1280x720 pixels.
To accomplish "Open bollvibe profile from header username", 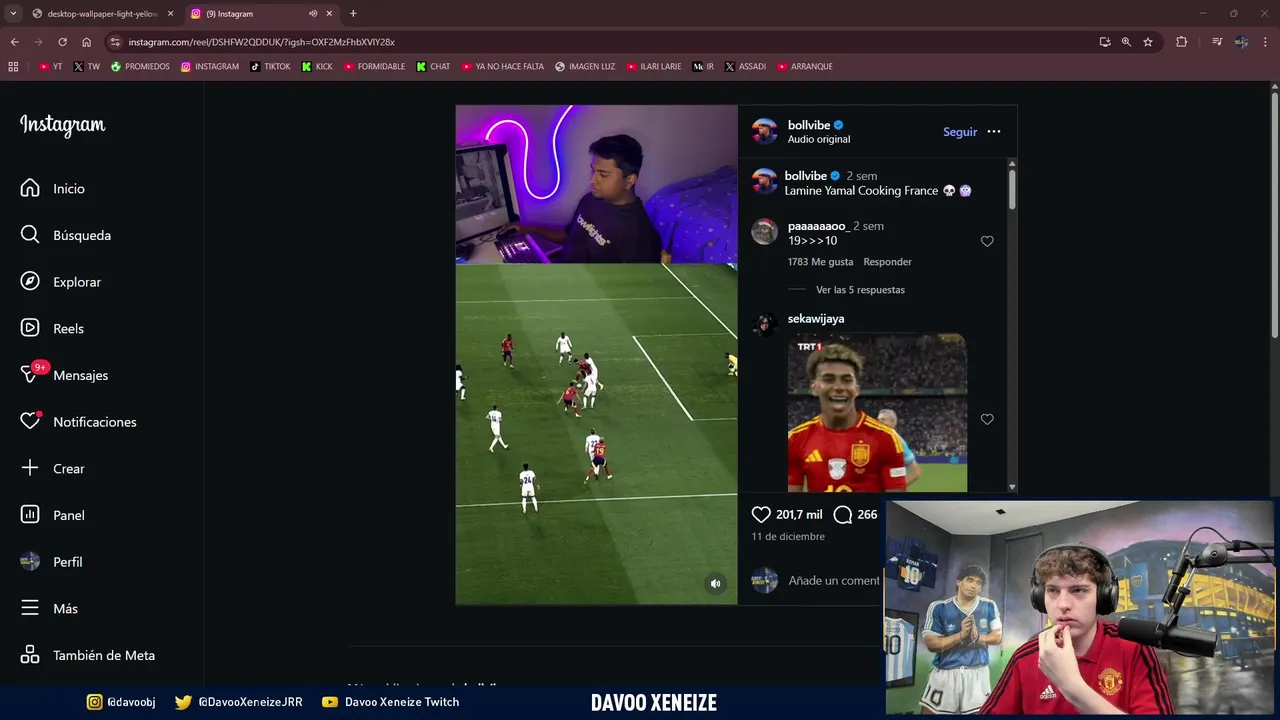I will tap(809, 125).
